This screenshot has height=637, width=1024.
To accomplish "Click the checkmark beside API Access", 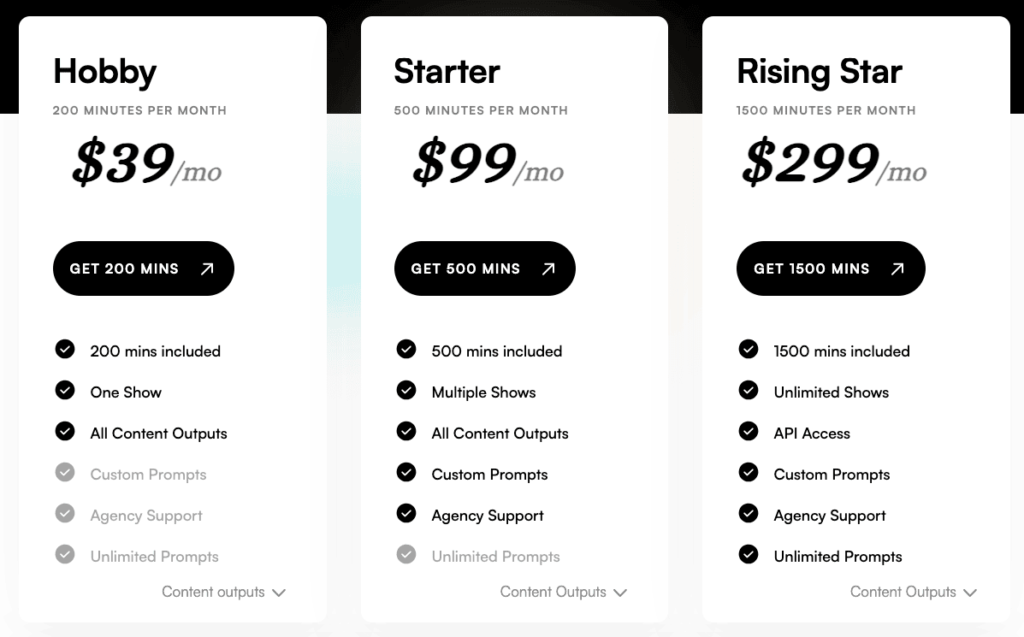I will coord(748,431).
